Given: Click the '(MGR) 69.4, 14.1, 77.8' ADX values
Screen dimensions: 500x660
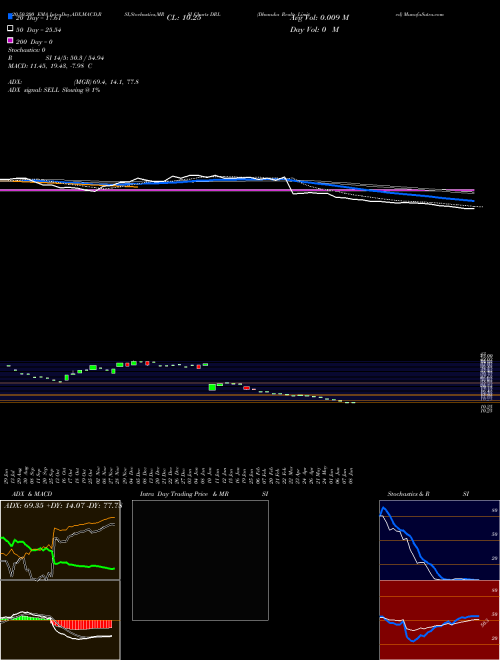Looking at the screenshot, I should point(106,82).
